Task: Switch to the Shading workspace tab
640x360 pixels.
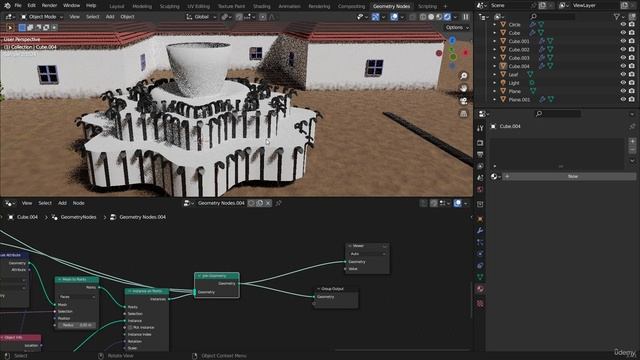Action: pyautogui.click(x=262, y=7)
